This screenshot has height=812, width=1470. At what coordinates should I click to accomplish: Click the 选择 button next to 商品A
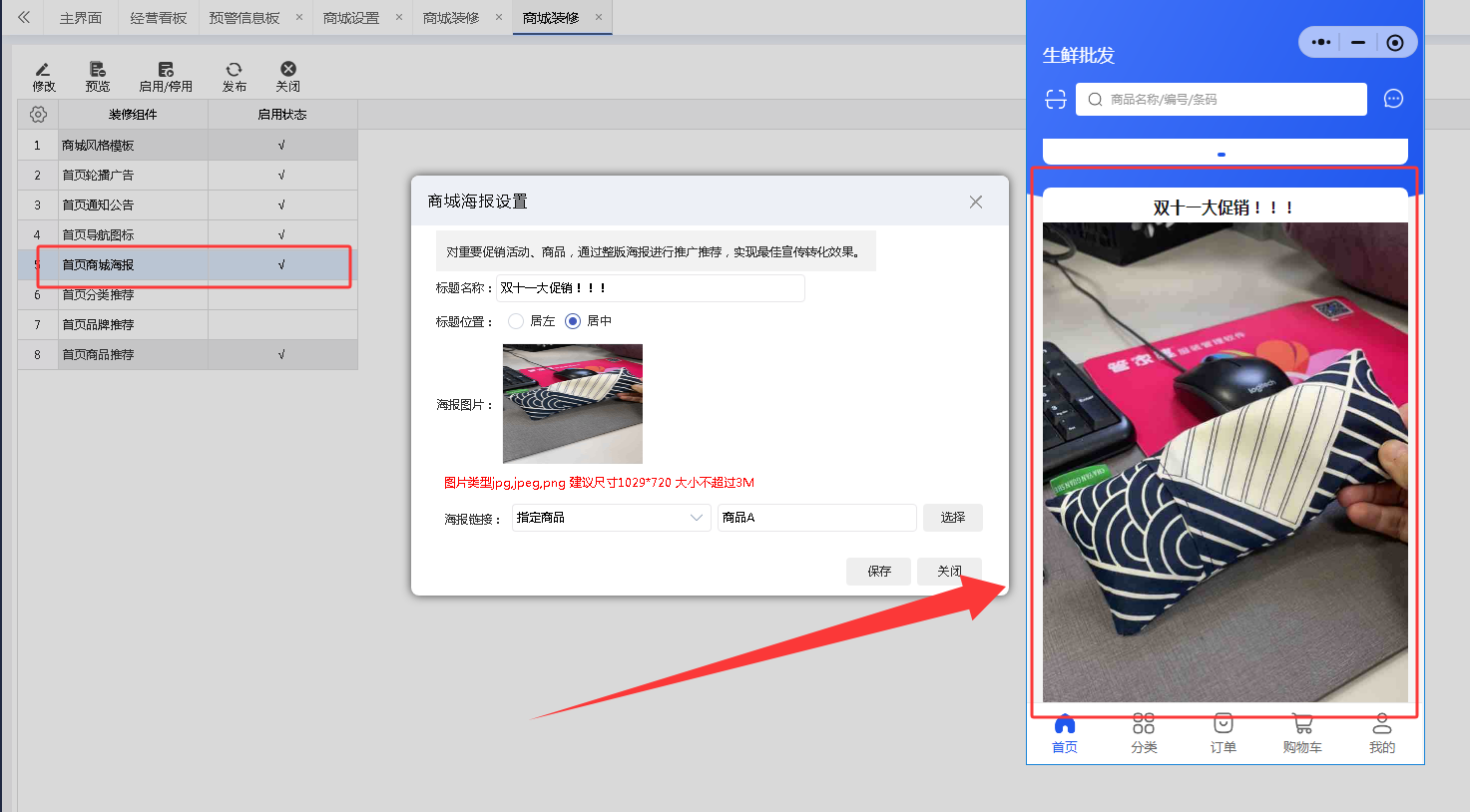952,518
